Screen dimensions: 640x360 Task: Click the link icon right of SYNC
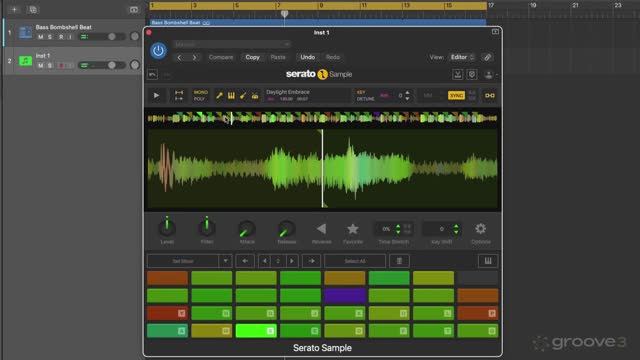coord(489,96)
